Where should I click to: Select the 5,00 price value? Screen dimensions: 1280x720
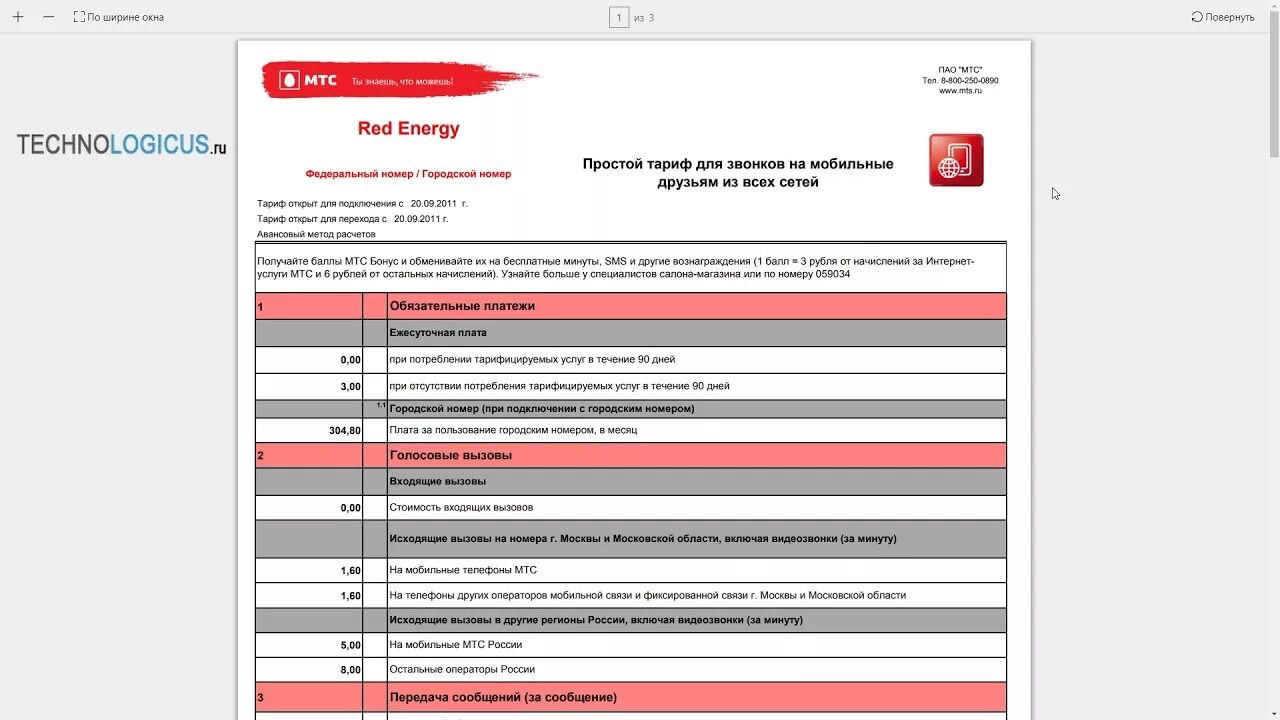click(350, 646)
